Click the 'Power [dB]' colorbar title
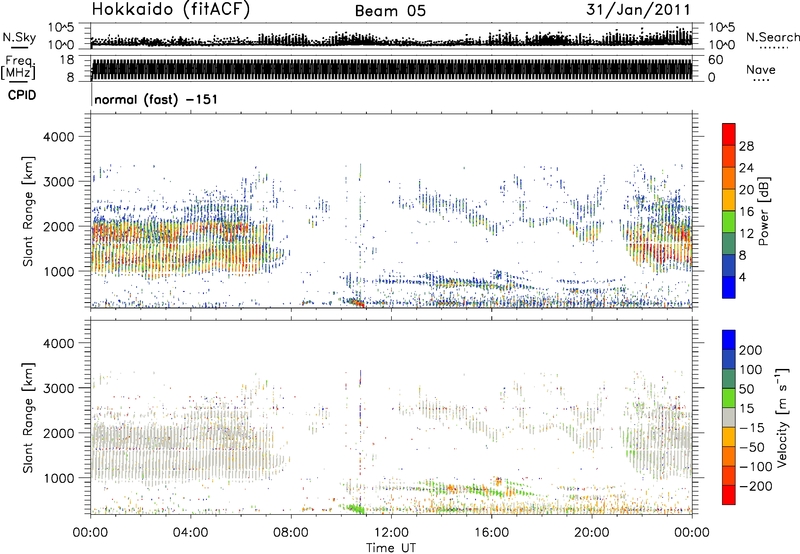Screen dimensions: 800x554 coord(763,211)
